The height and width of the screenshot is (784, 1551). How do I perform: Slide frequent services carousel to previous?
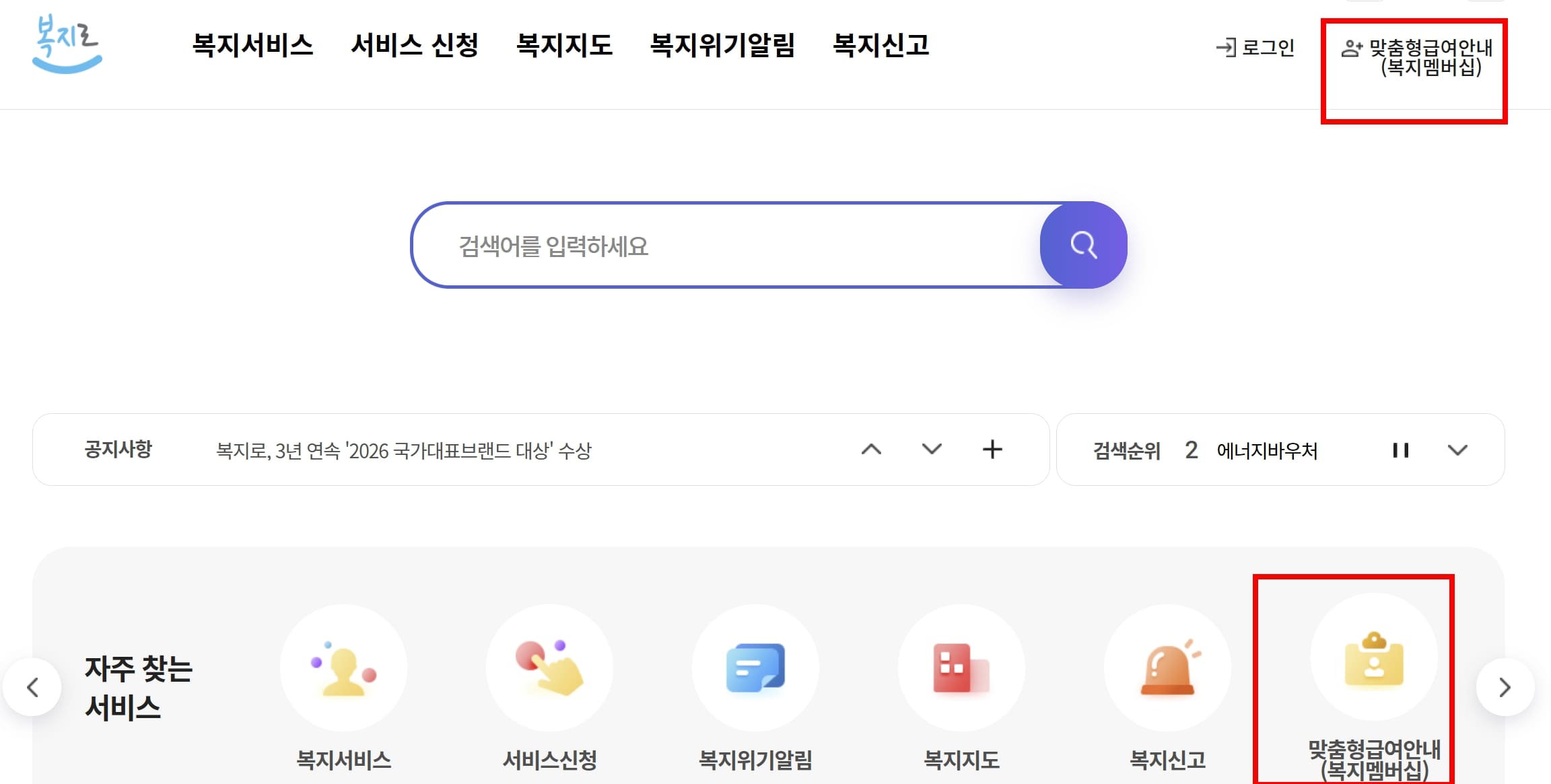click(32, 687)
